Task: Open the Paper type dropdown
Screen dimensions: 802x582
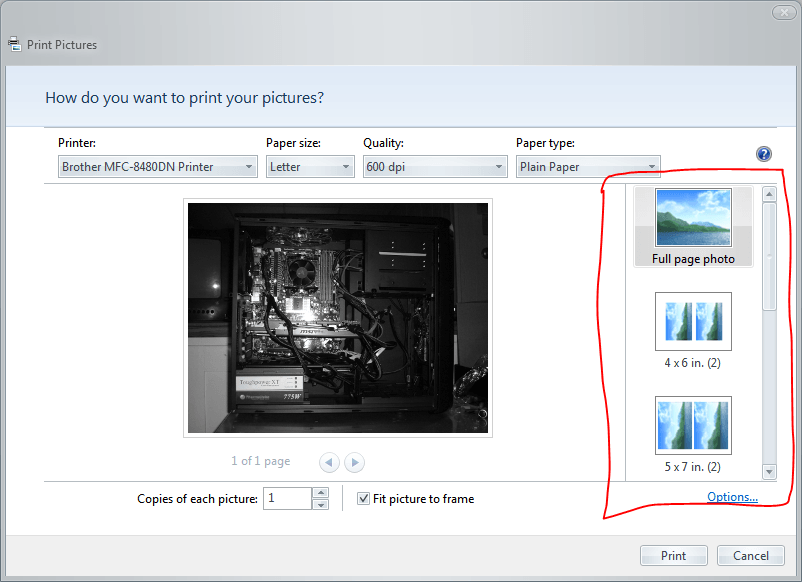Action: pyautogui.click(x=588, y=167)
